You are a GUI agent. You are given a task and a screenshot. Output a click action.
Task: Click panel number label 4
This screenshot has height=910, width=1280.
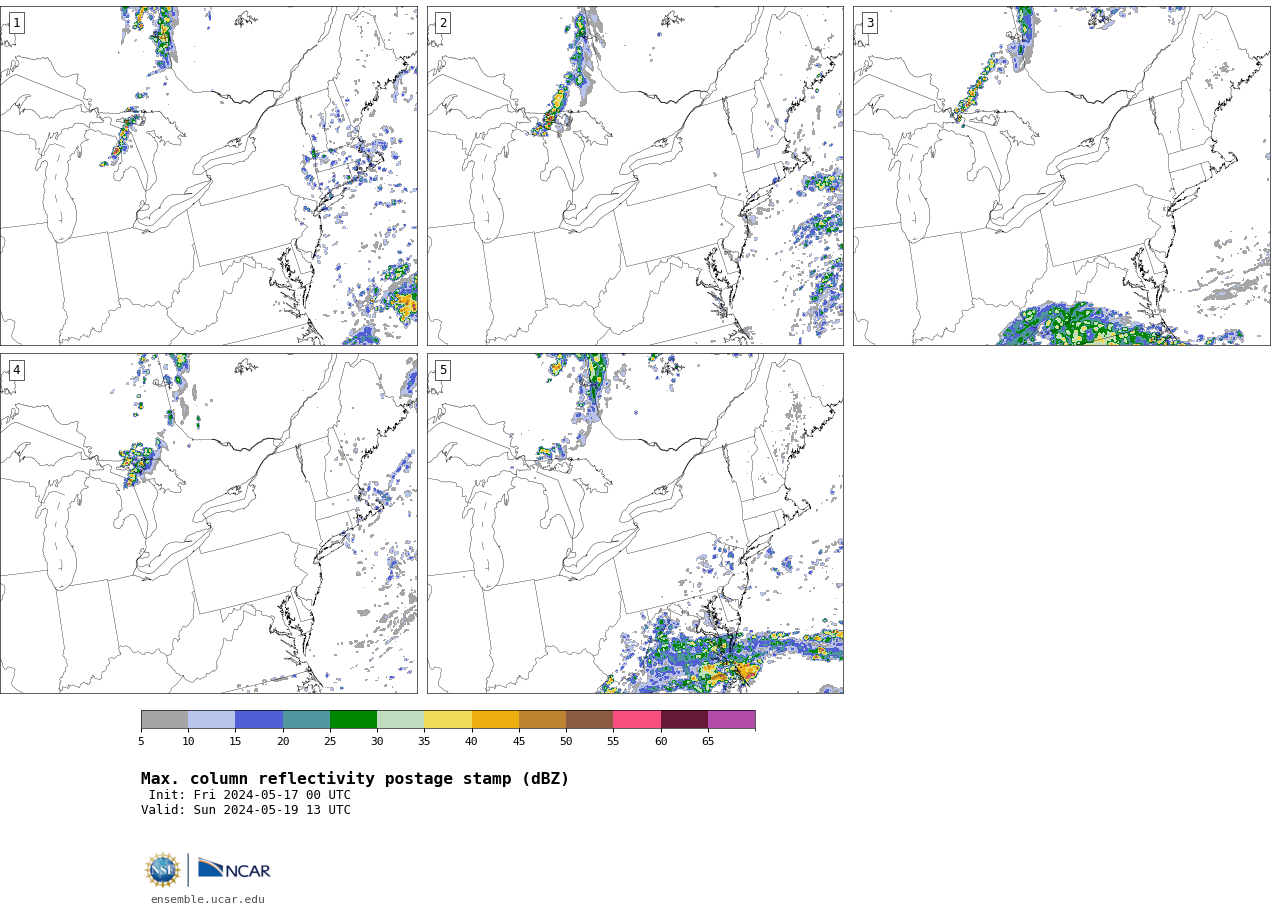16,370
